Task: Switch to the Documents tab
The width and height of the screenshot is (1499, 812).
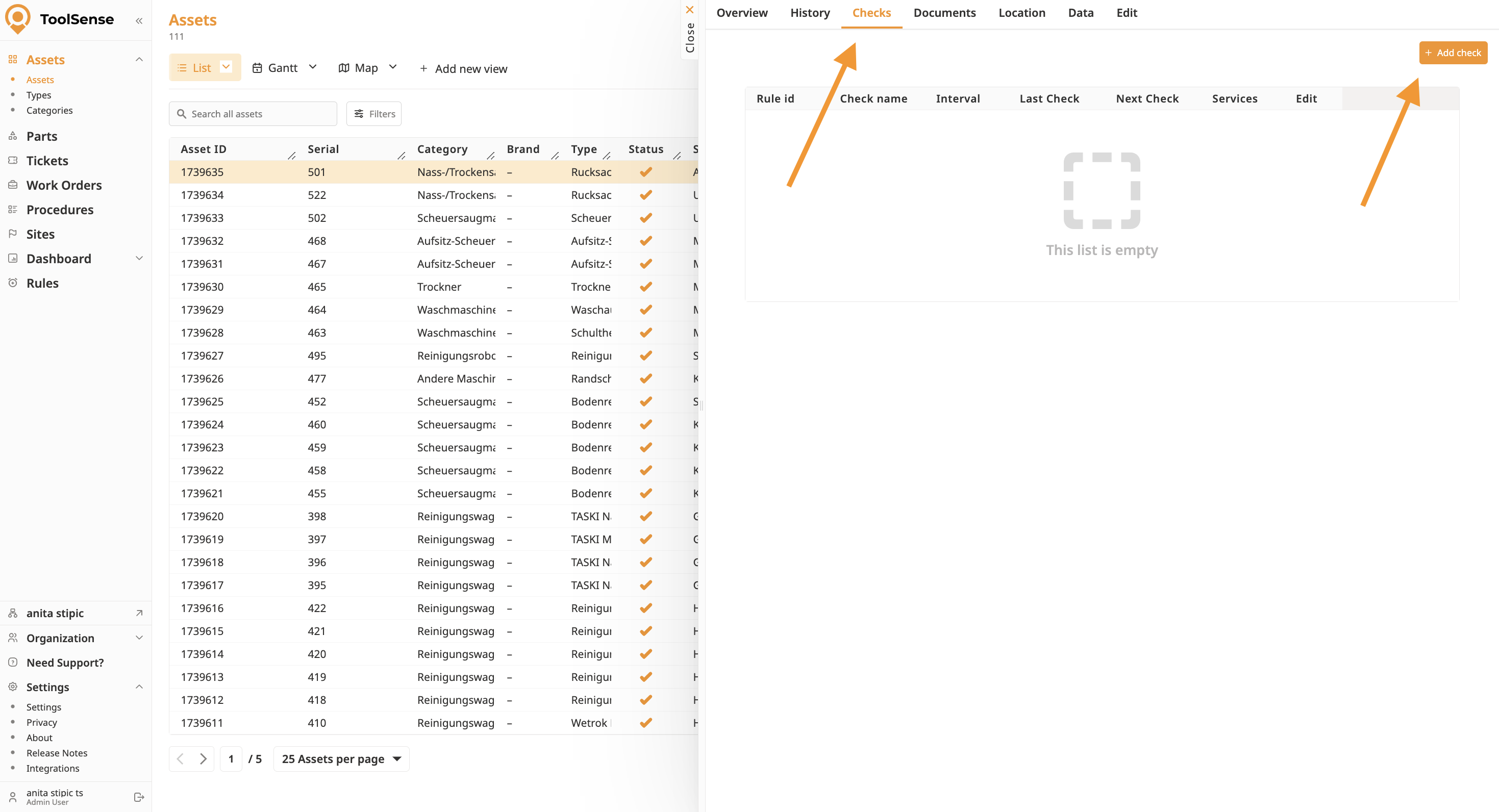Action: (x=944, y=13)
